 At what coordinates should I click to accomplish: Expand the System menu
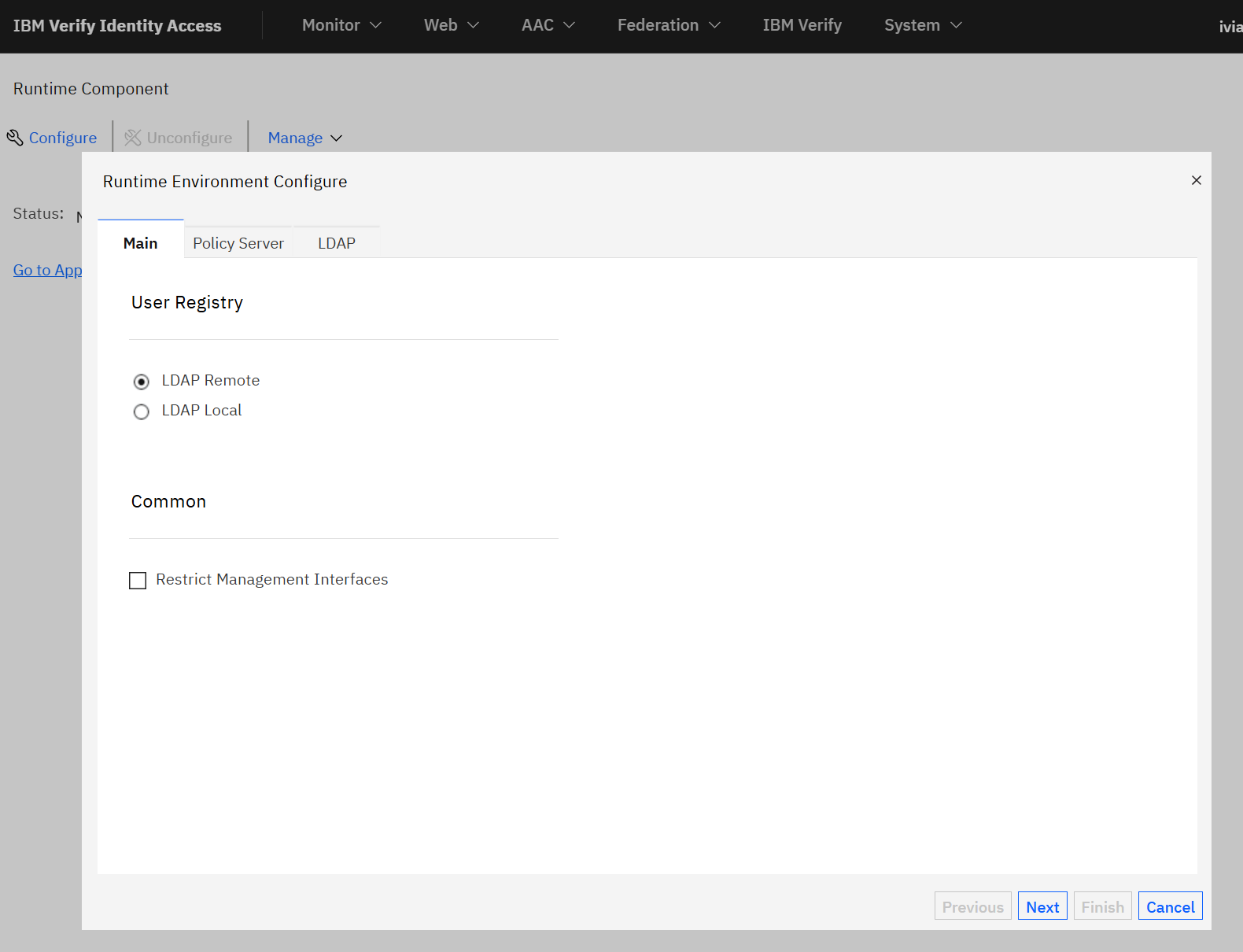tap(923, 25)
